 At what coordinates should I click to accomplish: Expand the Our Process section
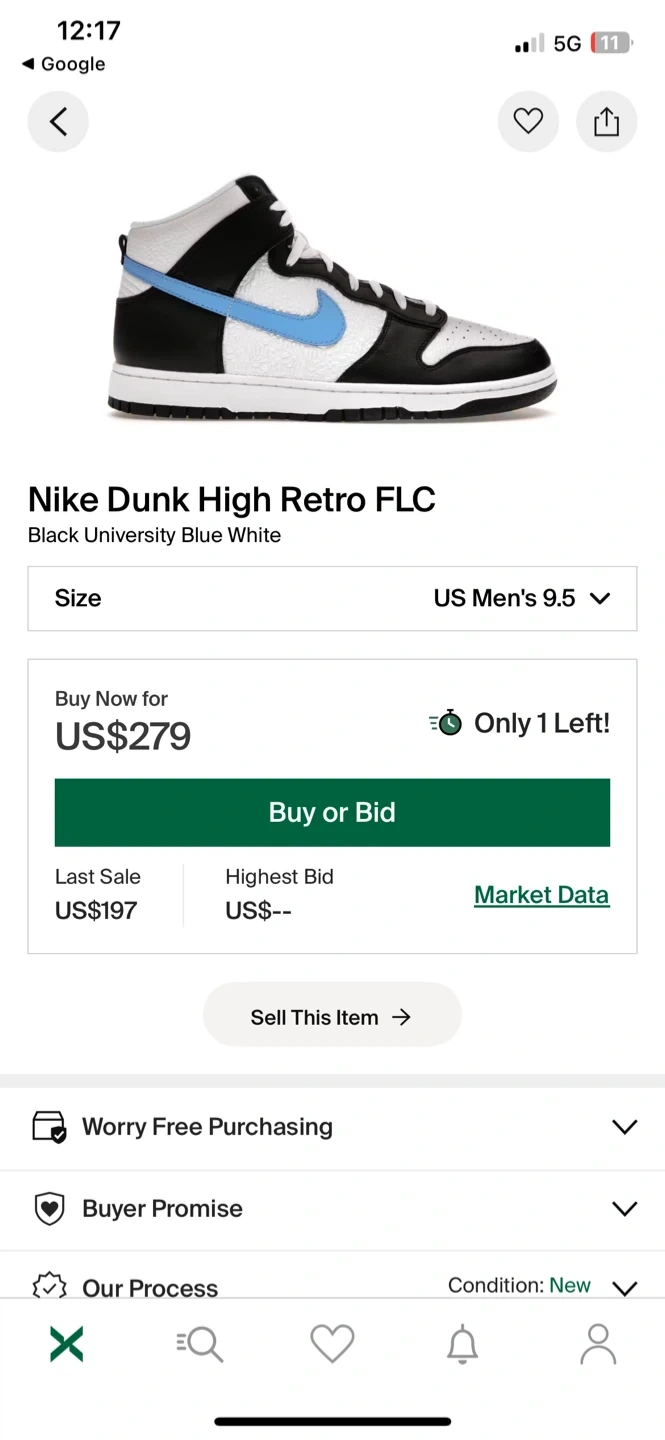tap(624, 1287)
